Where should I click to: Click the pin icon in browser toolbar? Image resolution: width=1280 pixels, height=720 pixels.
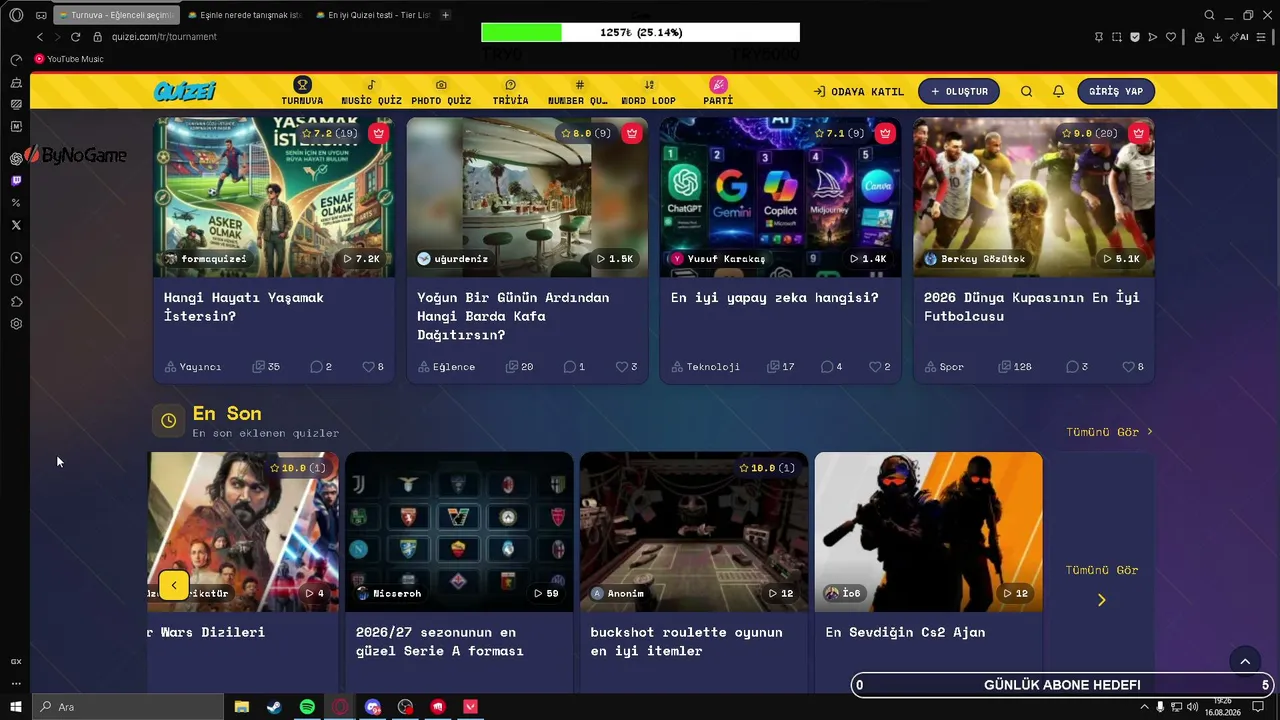[x=1099, y=37]
